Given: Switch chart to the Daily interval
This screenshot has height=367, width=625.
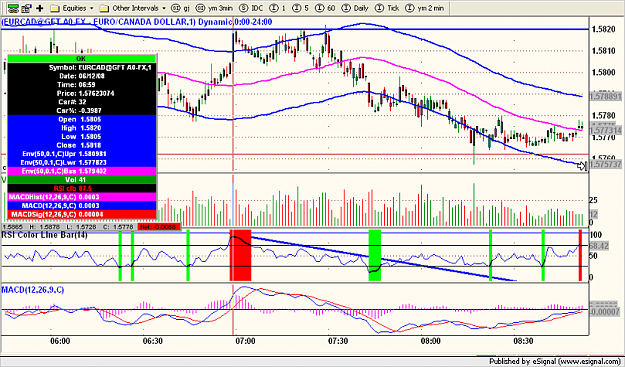Looking at the screenshot, I should 356,8.
